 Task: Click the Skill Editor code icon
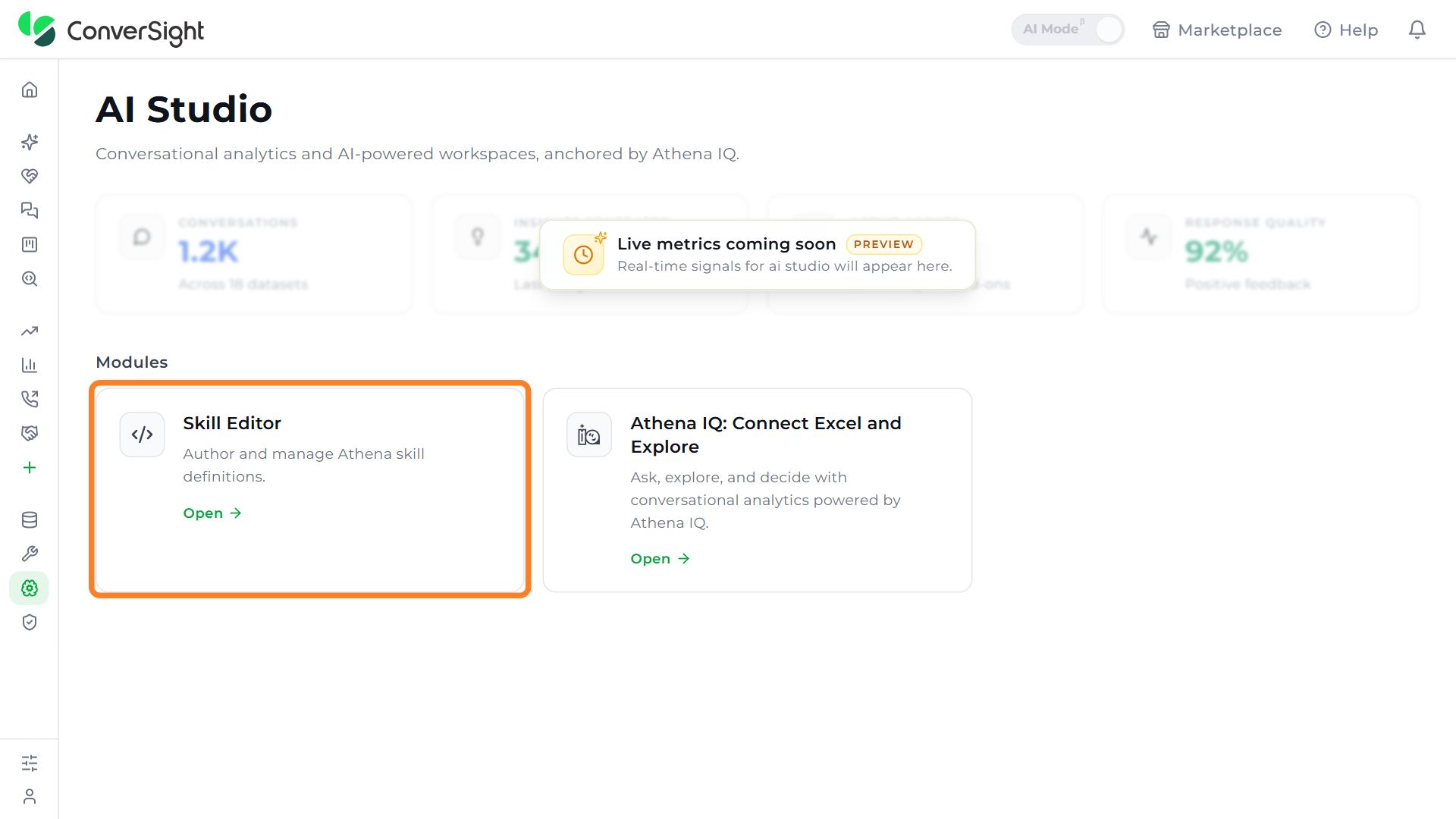142,435
